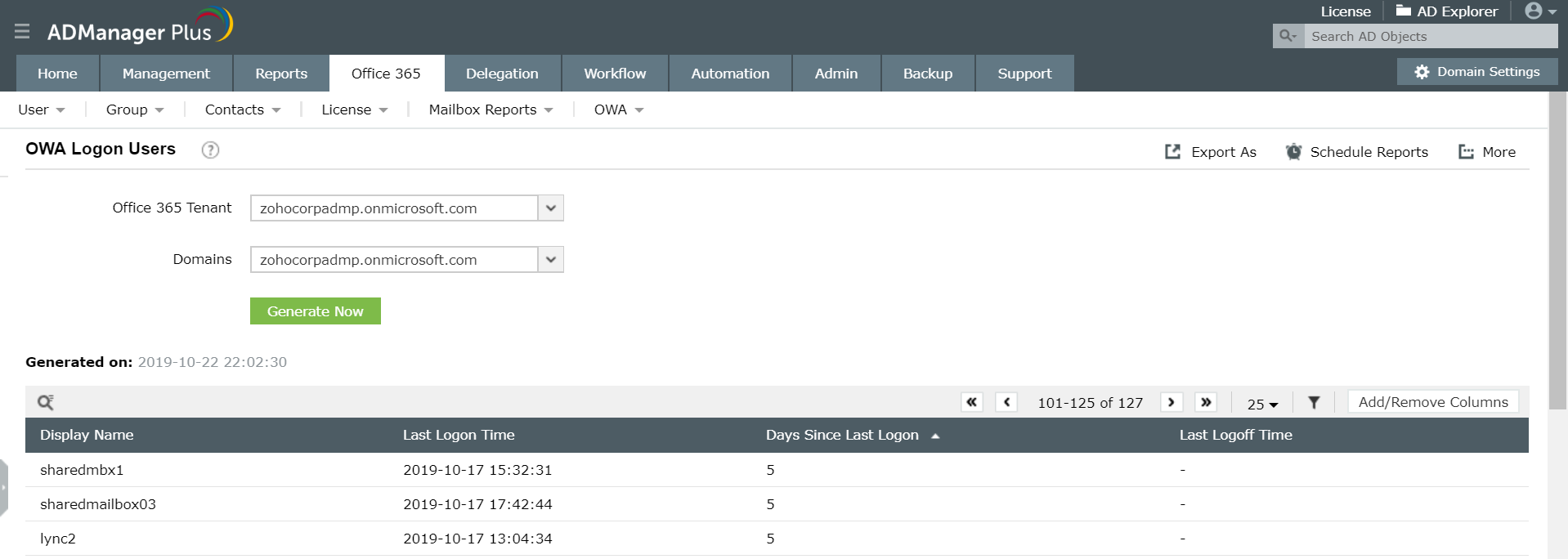
Task: Click logon time 2019-10-17 15:32:31
Action: 477,470
